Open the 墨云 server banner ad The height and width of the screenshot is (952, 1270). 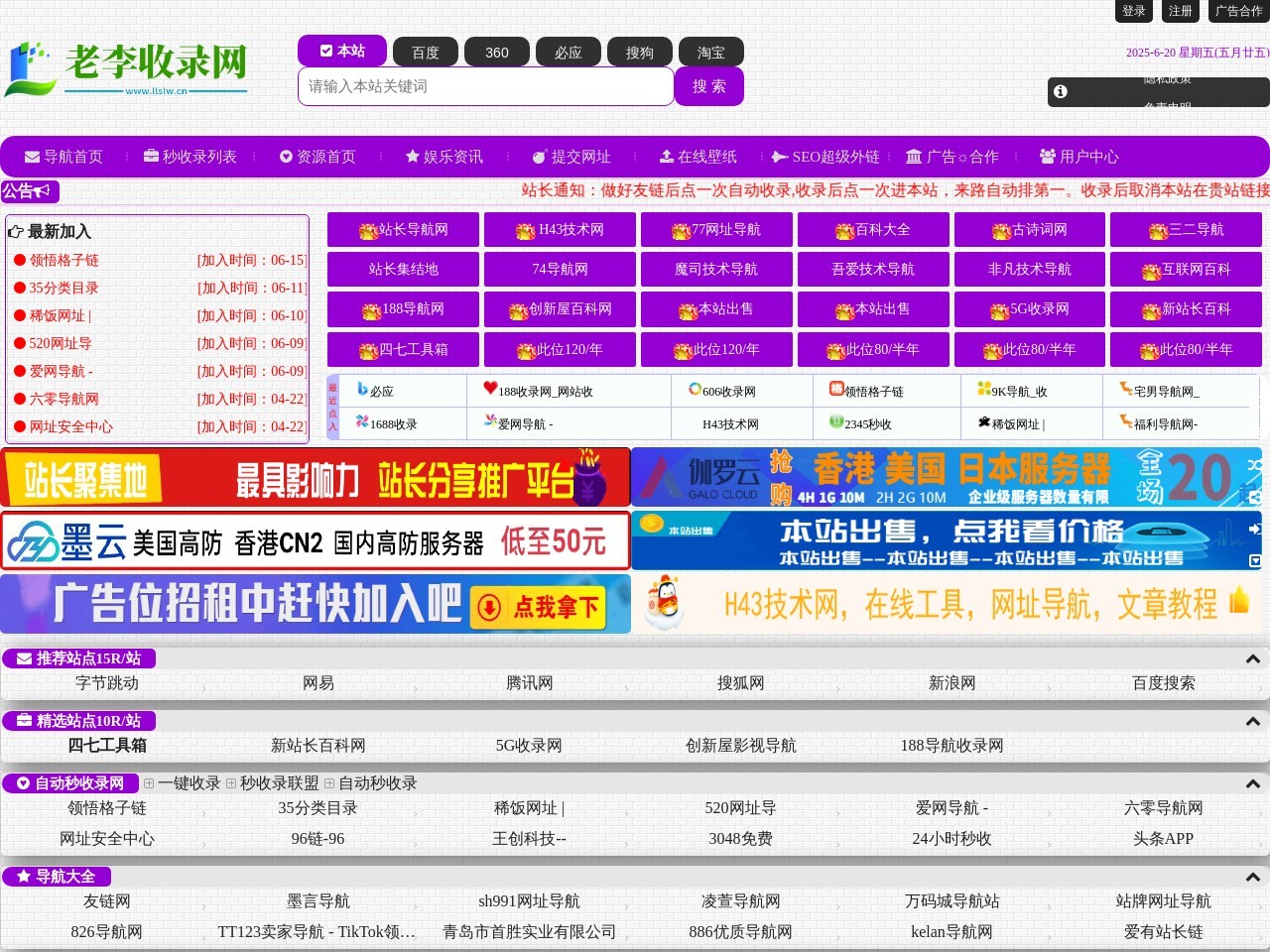click(x=316, y=540)
